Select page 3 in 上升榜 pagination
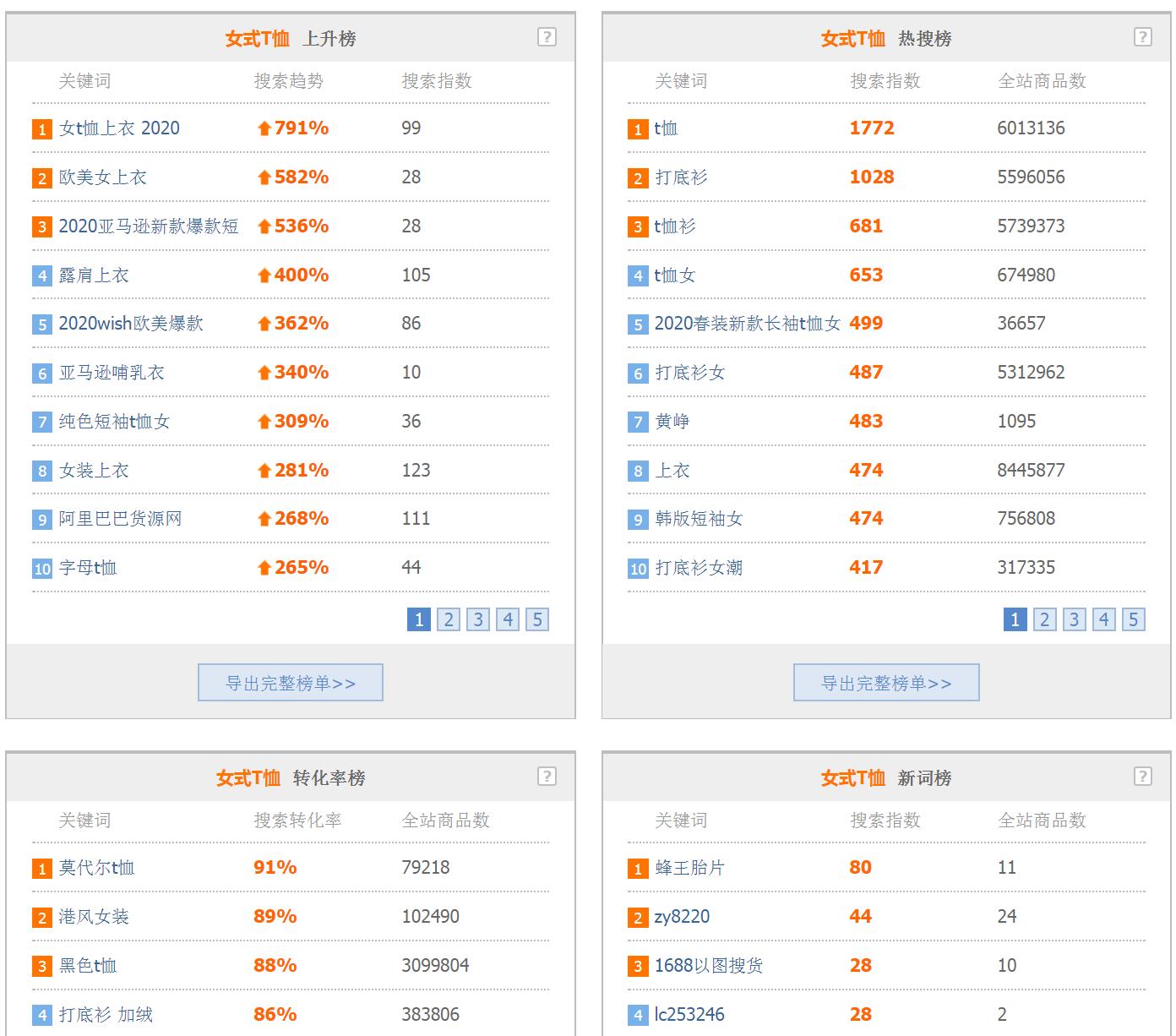Image resolution: width=1176 pixels, height=1036 pixels. click(x=478, y=619)
